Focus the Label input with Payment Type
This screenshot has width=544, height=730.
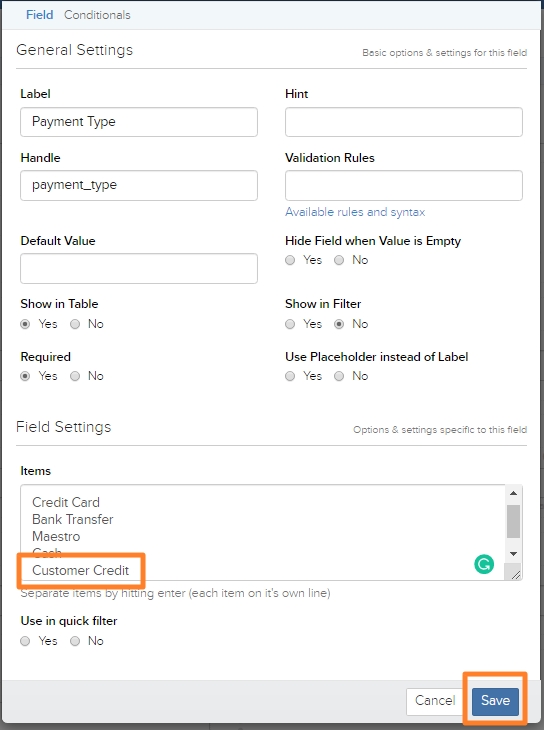pyautogui.click(x=139, y=122)
